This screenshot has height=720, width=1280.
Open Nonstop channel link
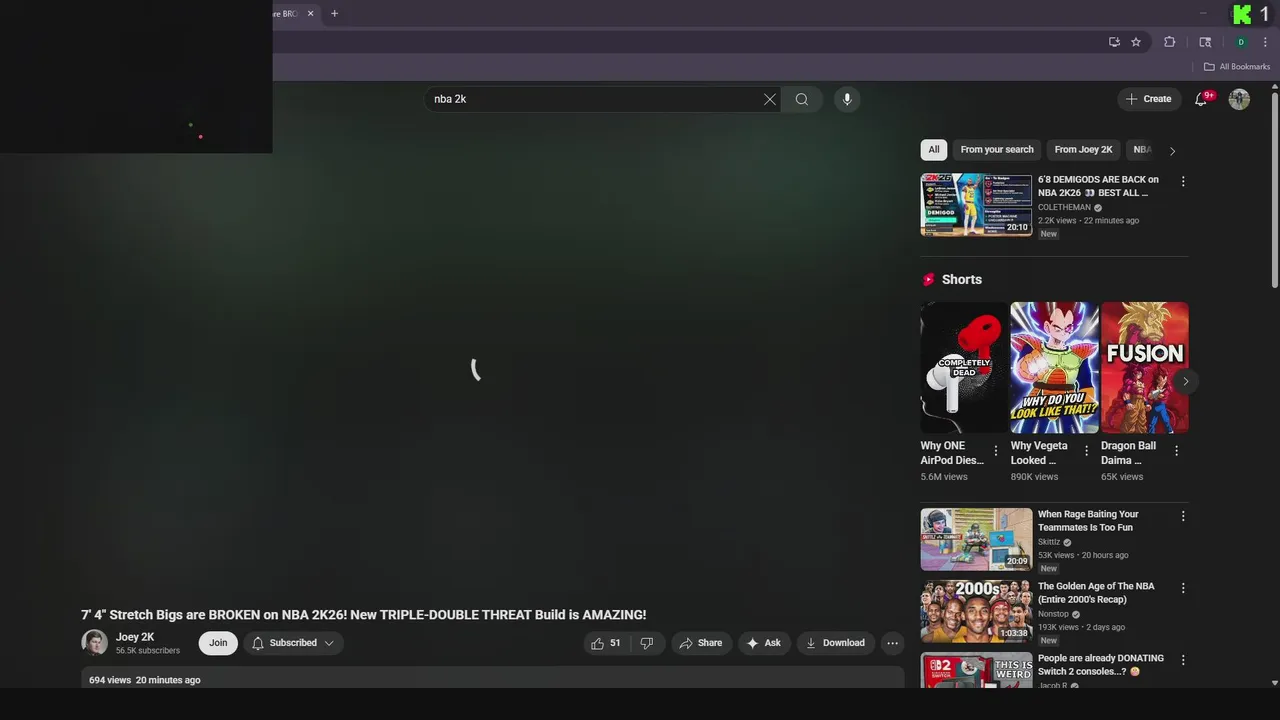coord(1053,614)
